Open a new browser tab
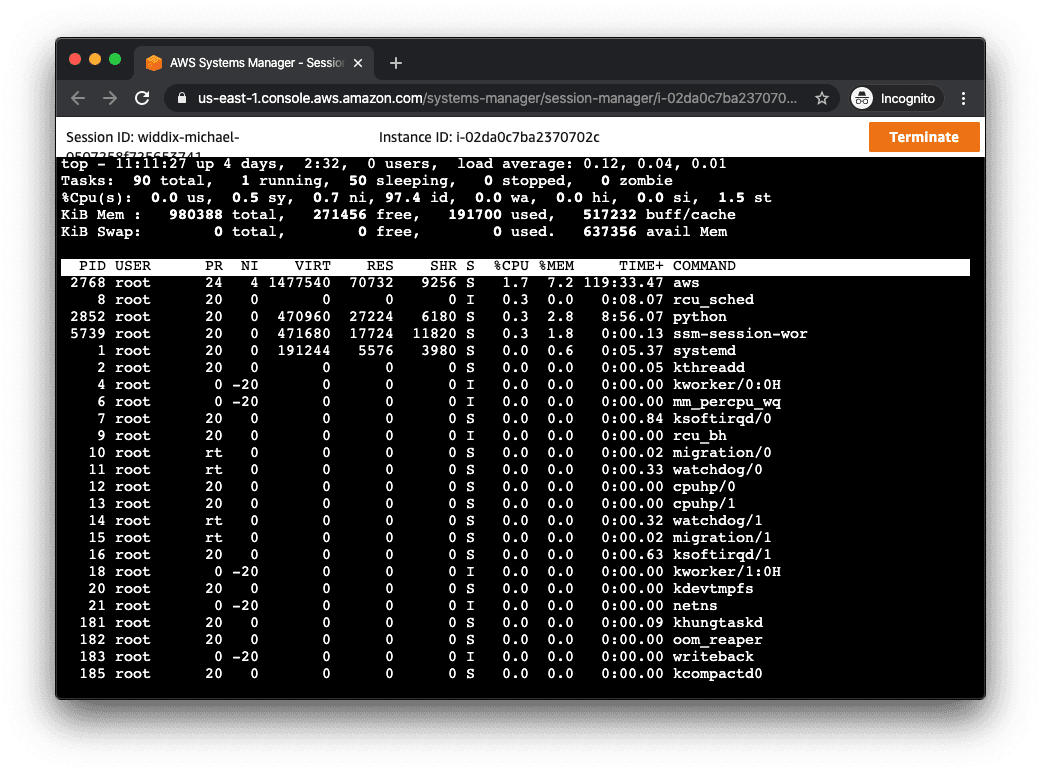1041x773 pixels. tap(395, 63)
